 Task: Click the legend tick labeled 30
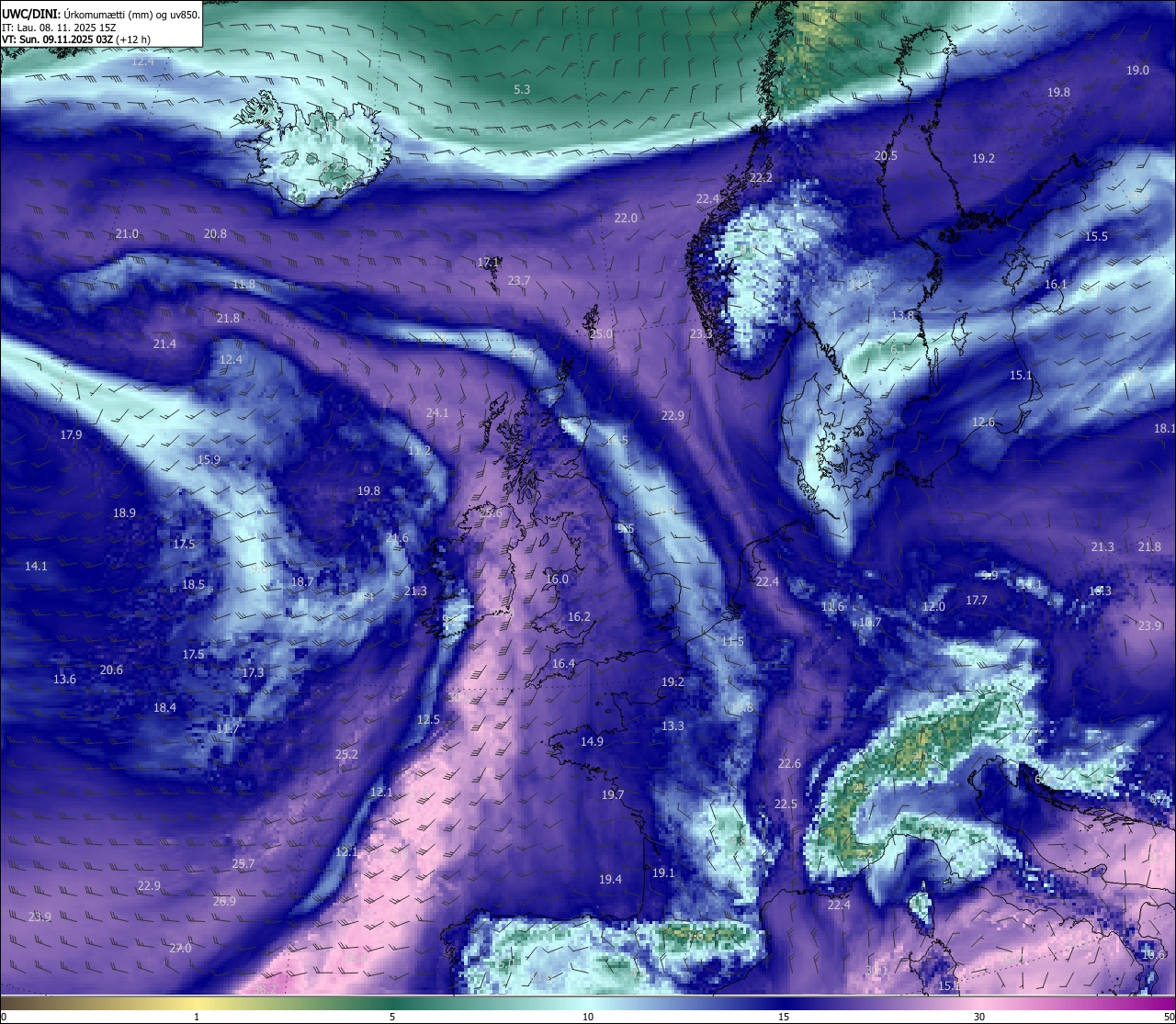tap(979, 1017)
